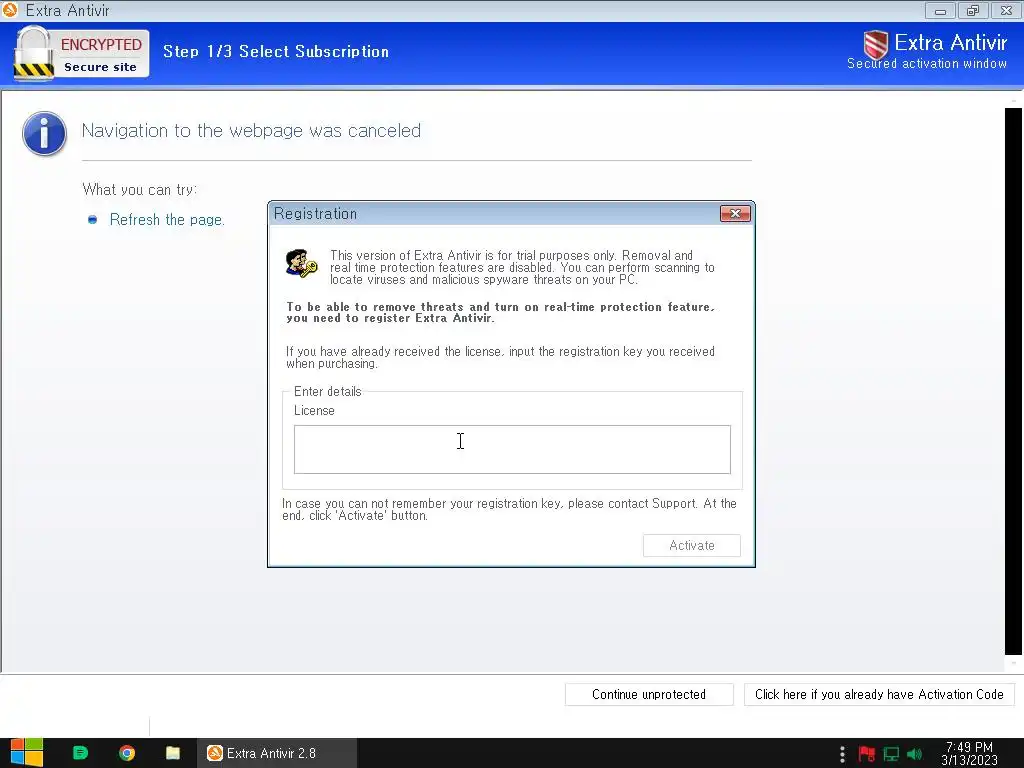Viewport: 1024px width, 768px height.
Task: Open File Explorer from the taskbar
Action: (x=173, y=753)
